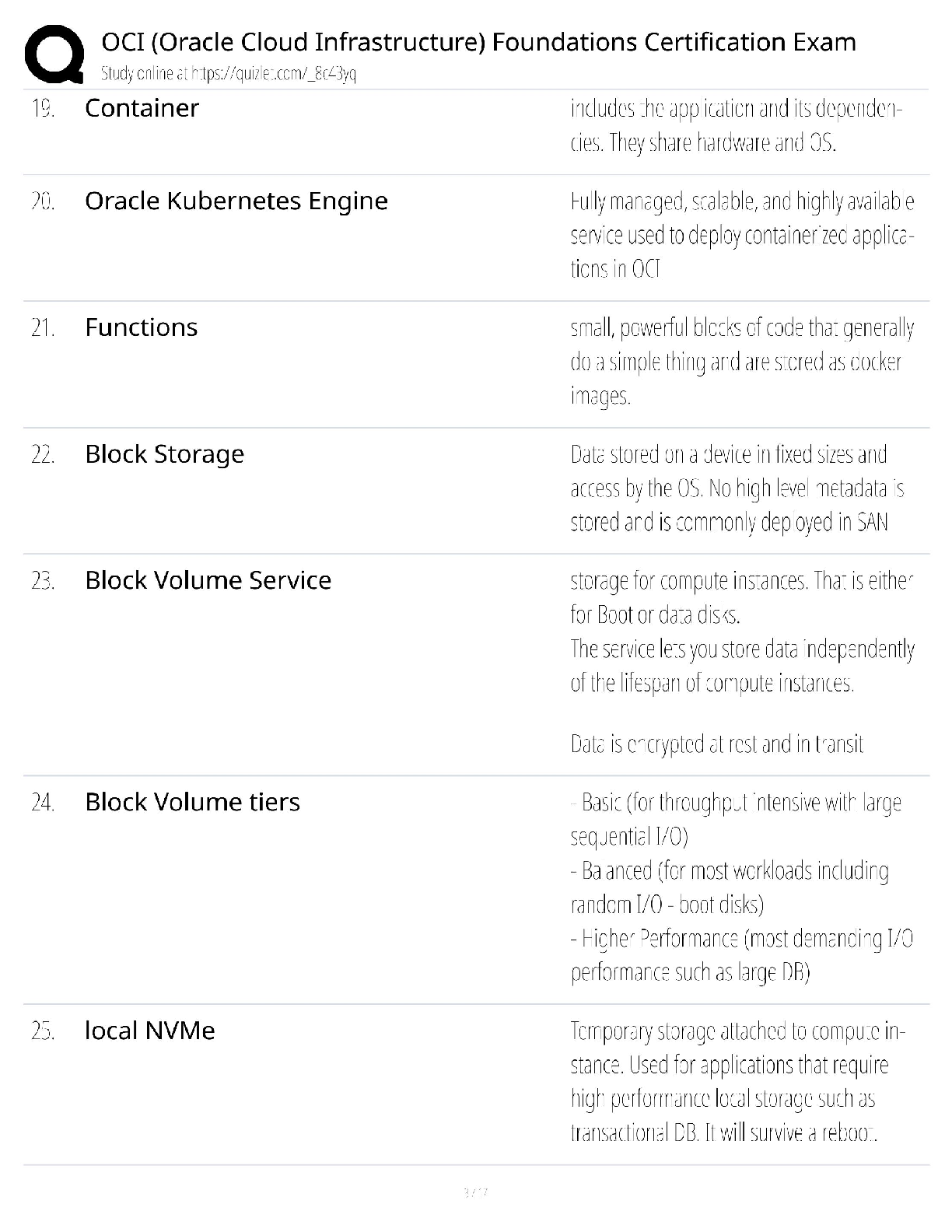952x1232 pixels.
Task: Select the Oracle Kubernetes Engine term
Action: pos(236,201)
